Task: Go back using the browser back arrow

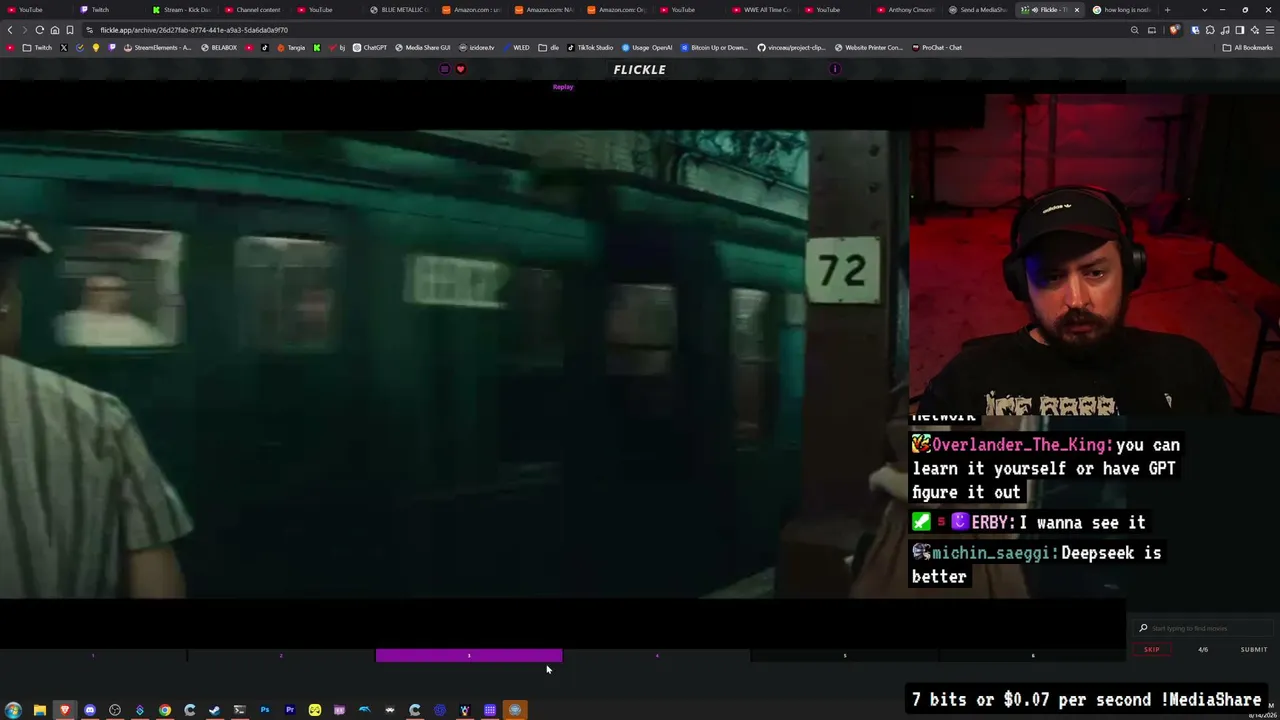Action: [10, 30]
